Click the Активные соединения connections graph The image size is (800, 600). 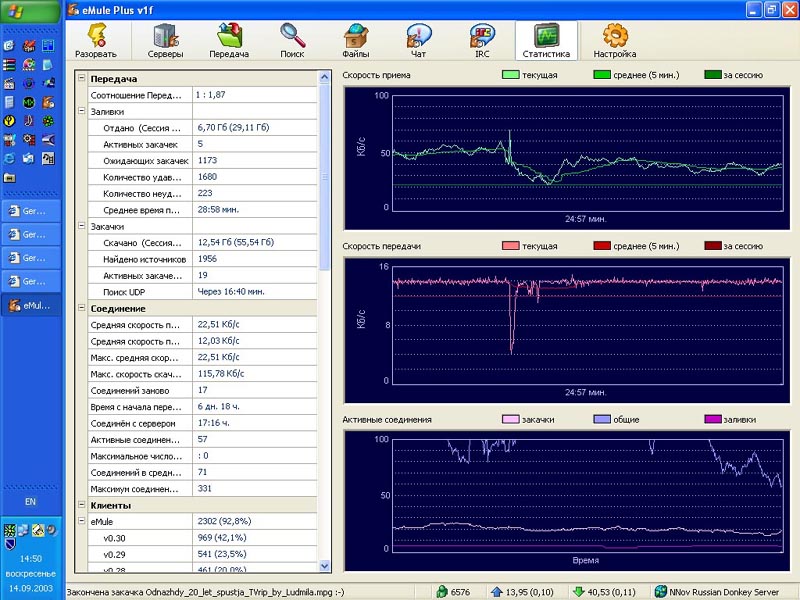coord(567,501)
